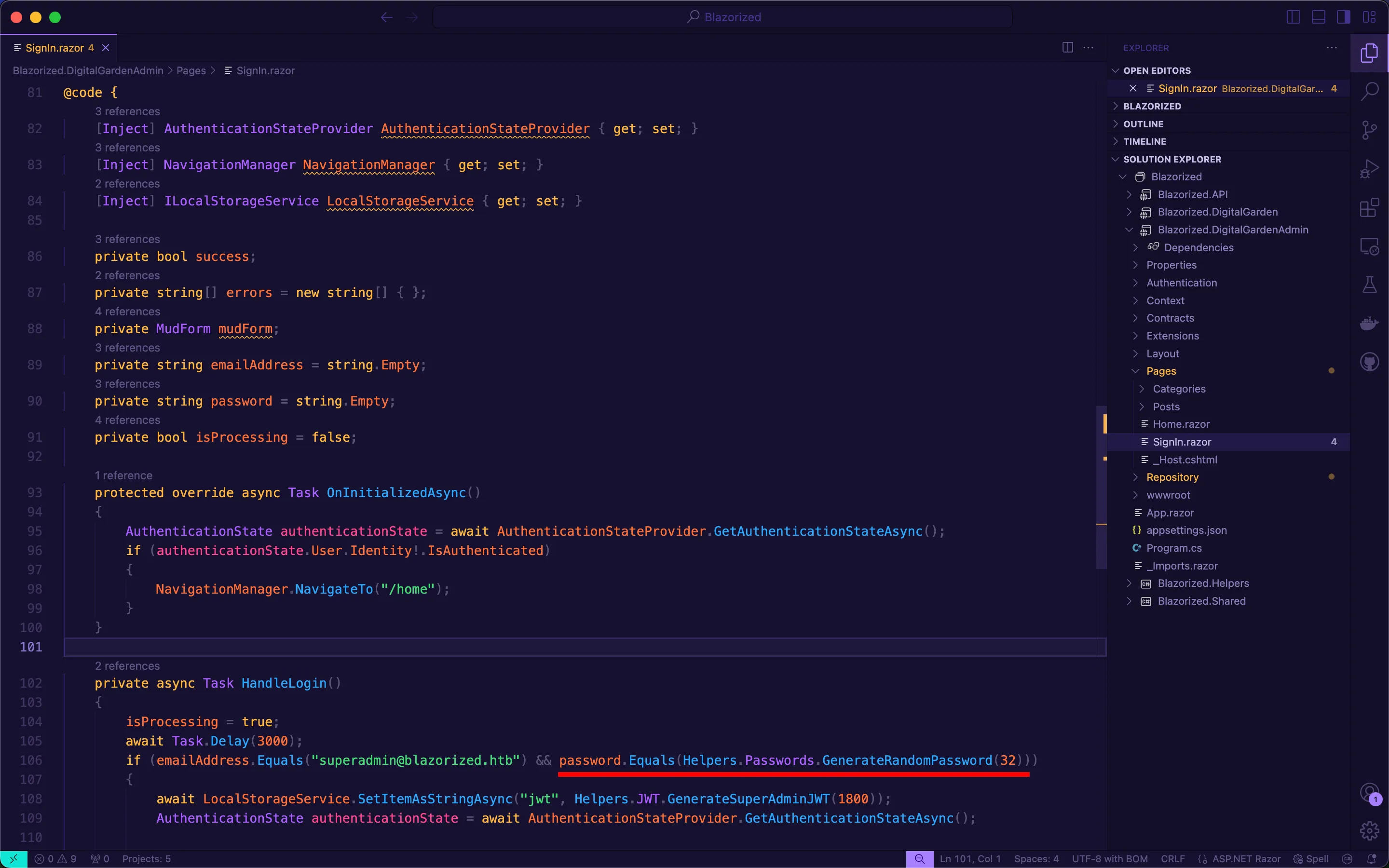This screenshot has width=1389, height=868.
Task: Click Blazorized.DigitalGardenAdmin breadcrumb
Action: [x=88, y=70]
